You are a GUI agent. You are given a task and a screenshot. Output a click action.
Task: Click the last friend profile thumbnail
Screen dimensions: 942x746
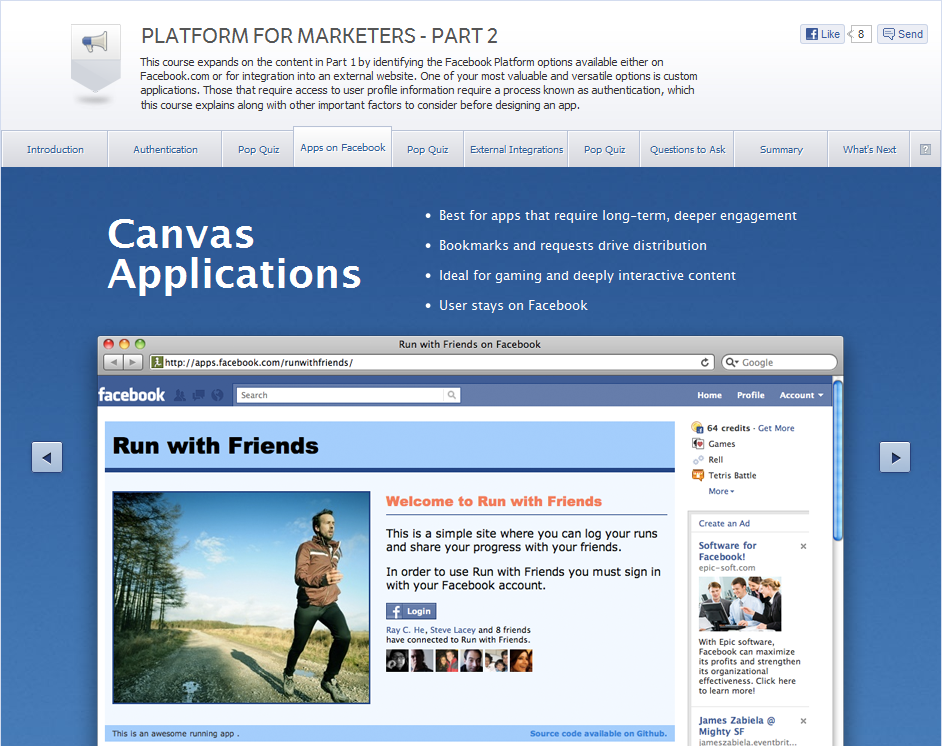tap(521, 661)
